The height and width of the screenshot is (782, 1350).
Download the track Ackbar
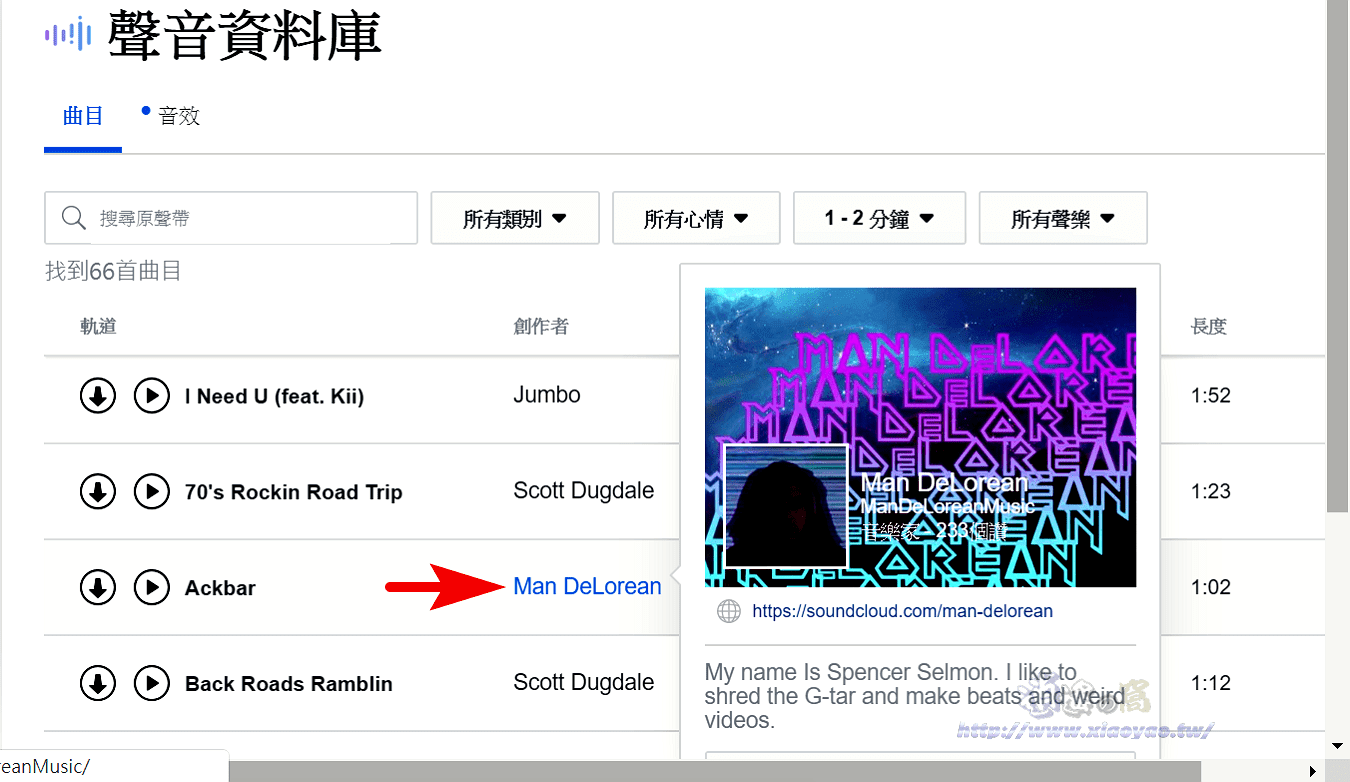97,588
